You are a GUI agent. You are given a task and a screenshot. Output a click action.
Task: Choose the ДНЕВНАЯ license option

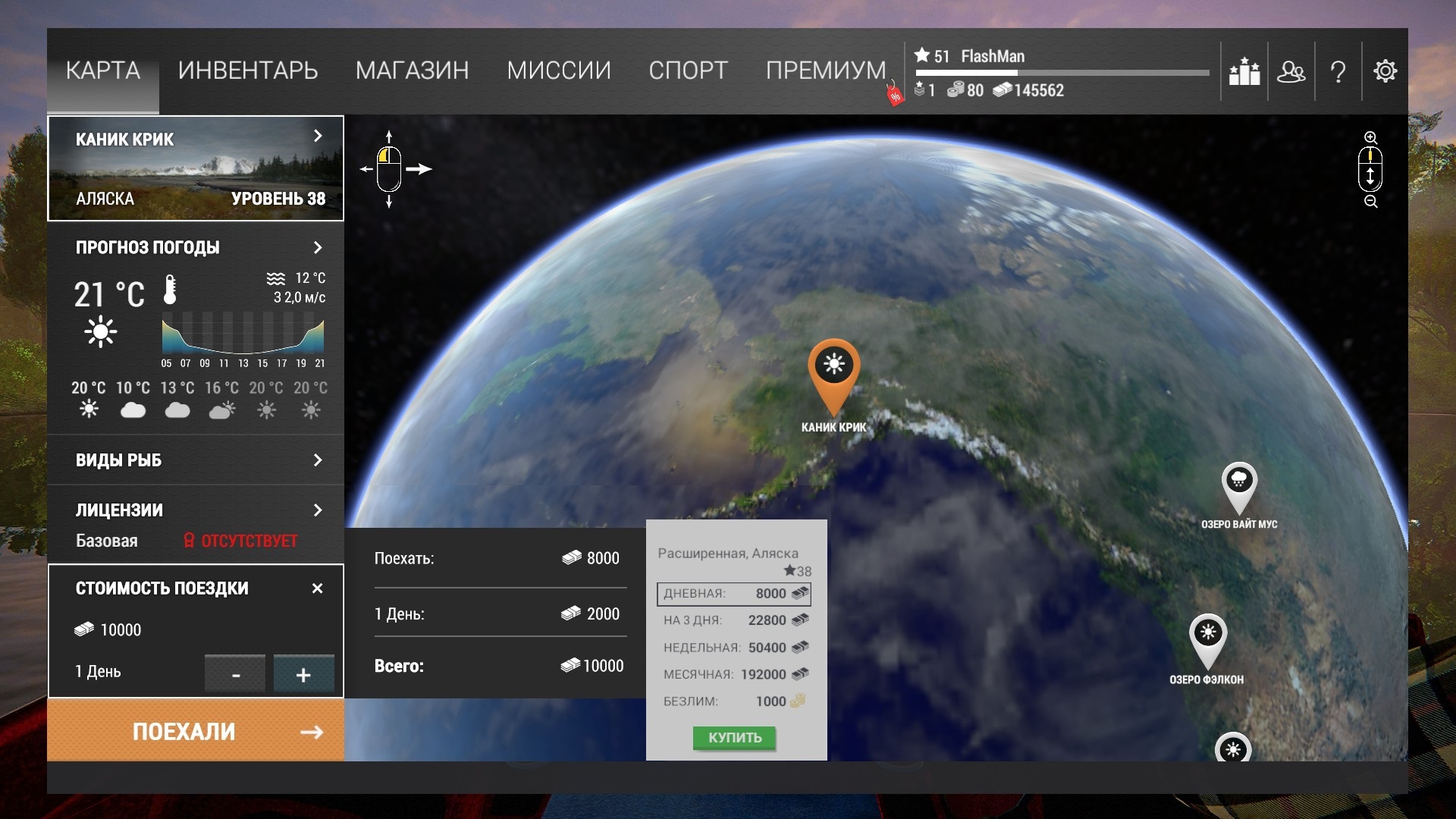[x=733, y=594]
